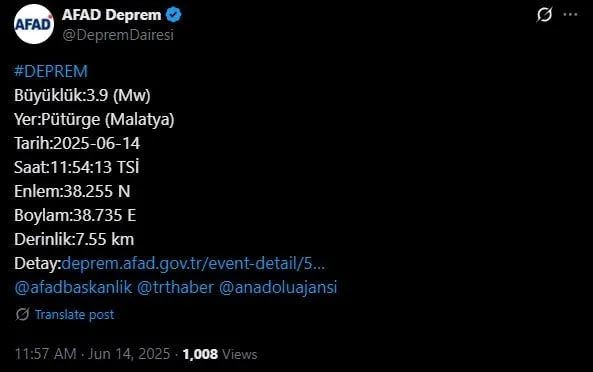Open Grok icon at top right
This screenshot has height=372, width=593.
point(544,15)
